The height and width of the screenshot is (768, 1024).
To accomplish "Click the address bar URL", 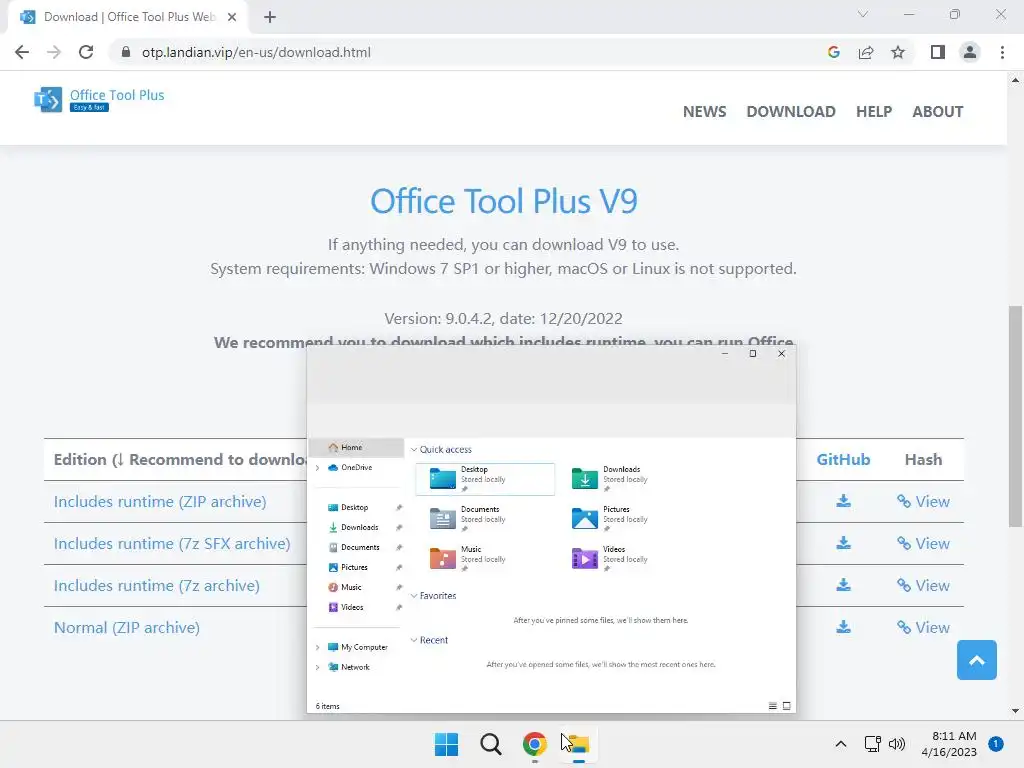I will 256,52.
